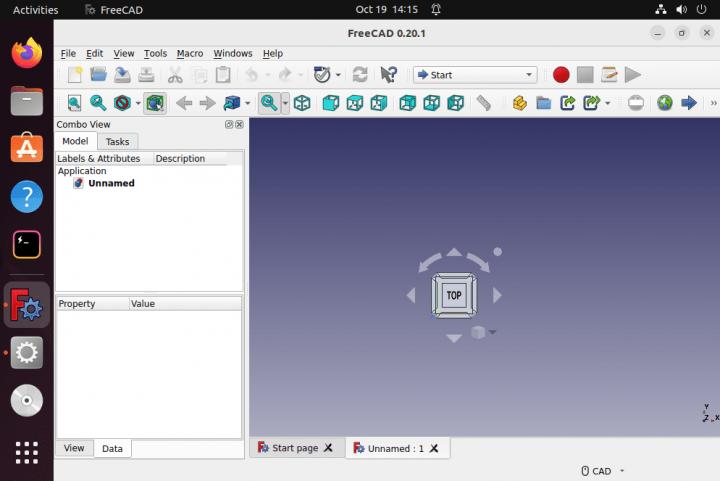The image size is (720, 481).
Task: Click the Fit all zoom icon
Action: click(75, 103)
